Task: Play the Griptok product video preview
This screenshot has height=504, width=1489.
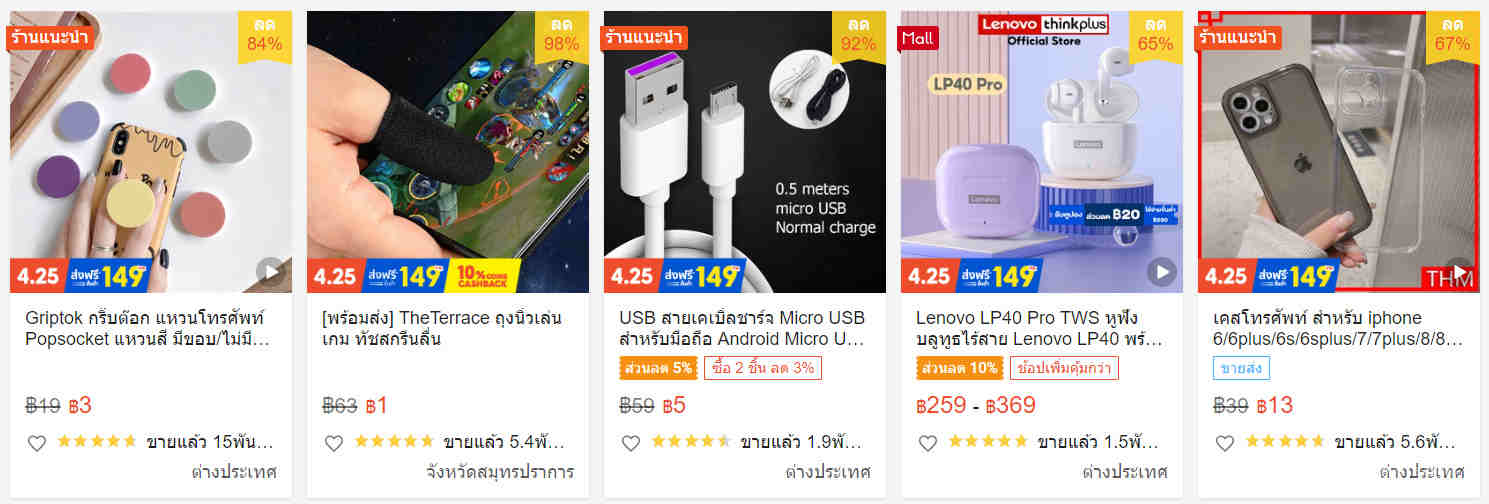Action: tap(270, 271)
